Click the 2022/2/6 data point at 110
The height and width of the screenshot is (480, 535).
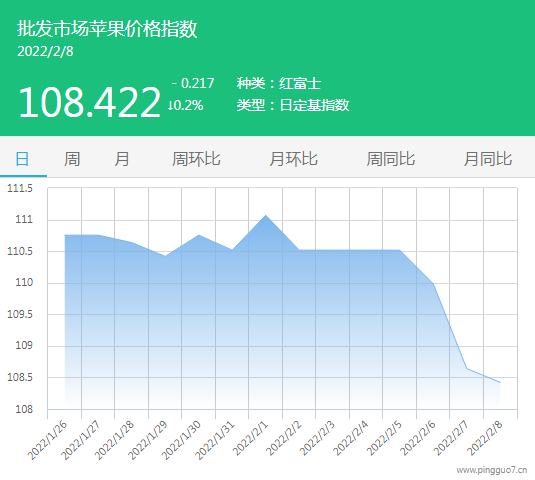coord(433,283)
